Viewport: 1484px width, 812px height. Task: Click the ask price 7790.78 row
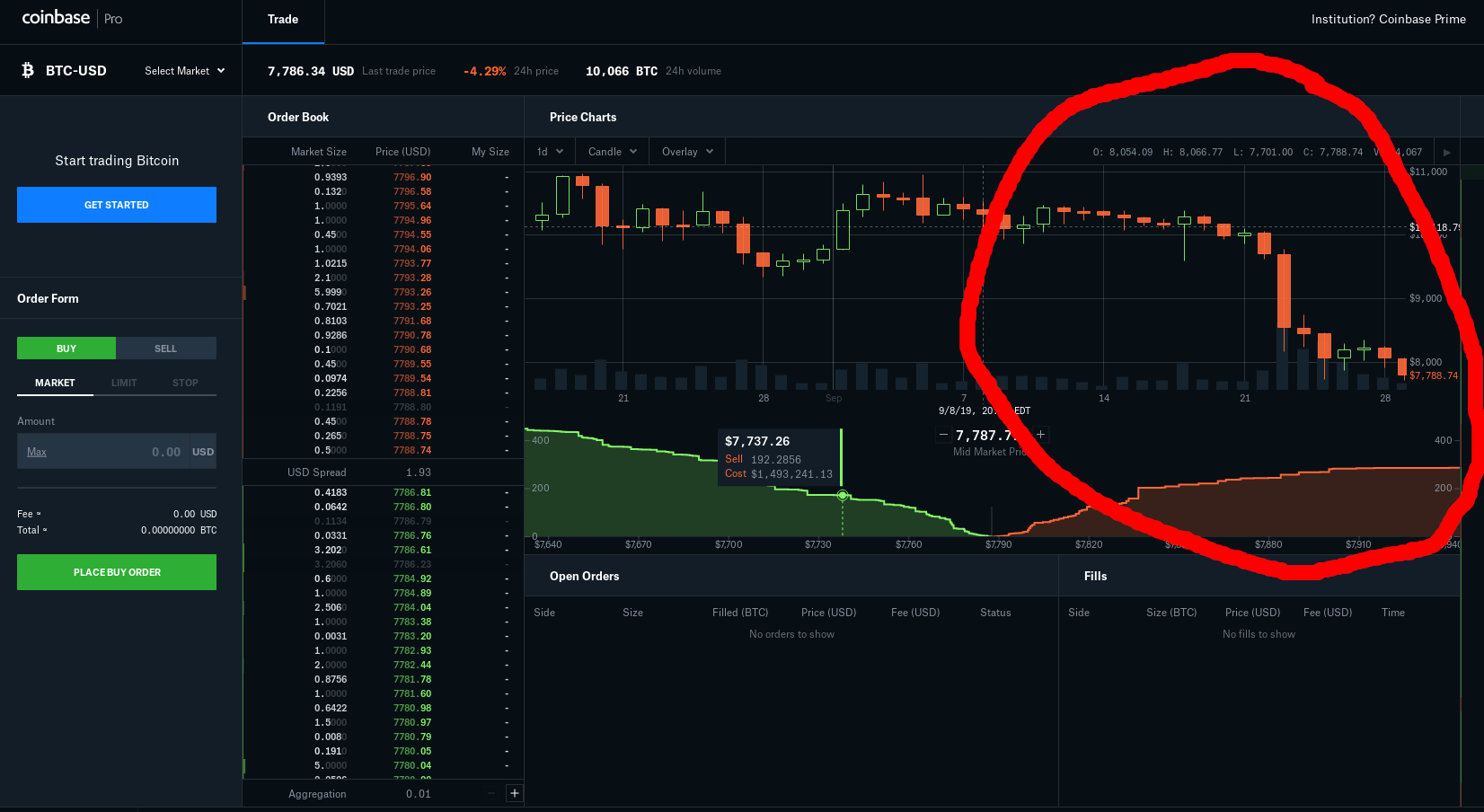(x=384, y=335)
